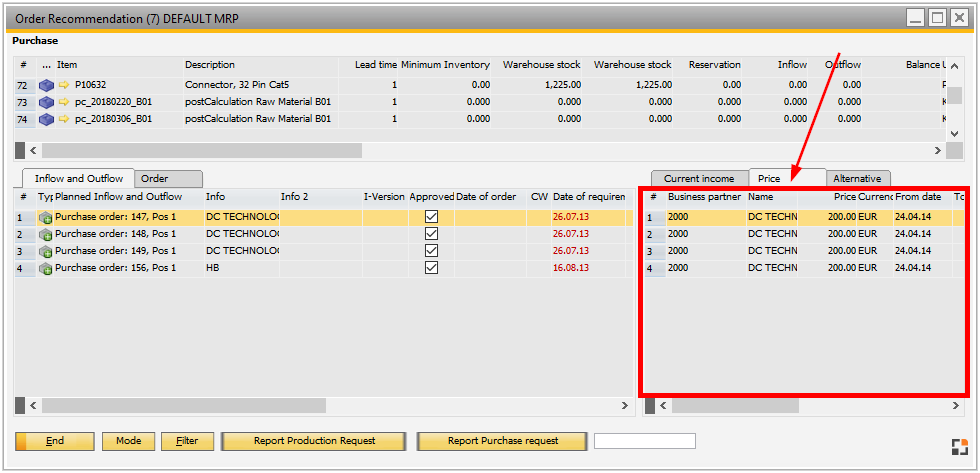Click the blue cube icon in row 74
The width and height of the screenshot is (980, 473).
(x=46, y=119)
